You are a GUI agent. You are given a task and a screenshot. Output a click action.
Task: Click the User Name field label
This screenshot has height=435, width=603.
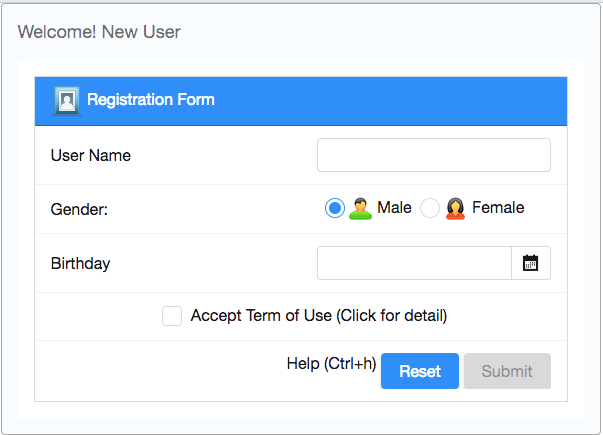point(91,155)
